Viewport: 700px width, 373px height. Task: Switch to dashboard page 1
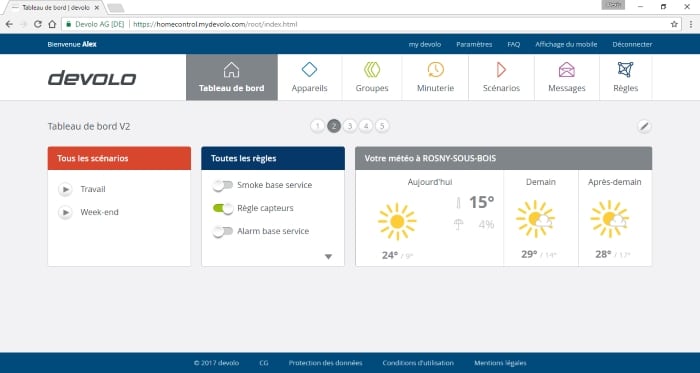[x=317, y=126]
